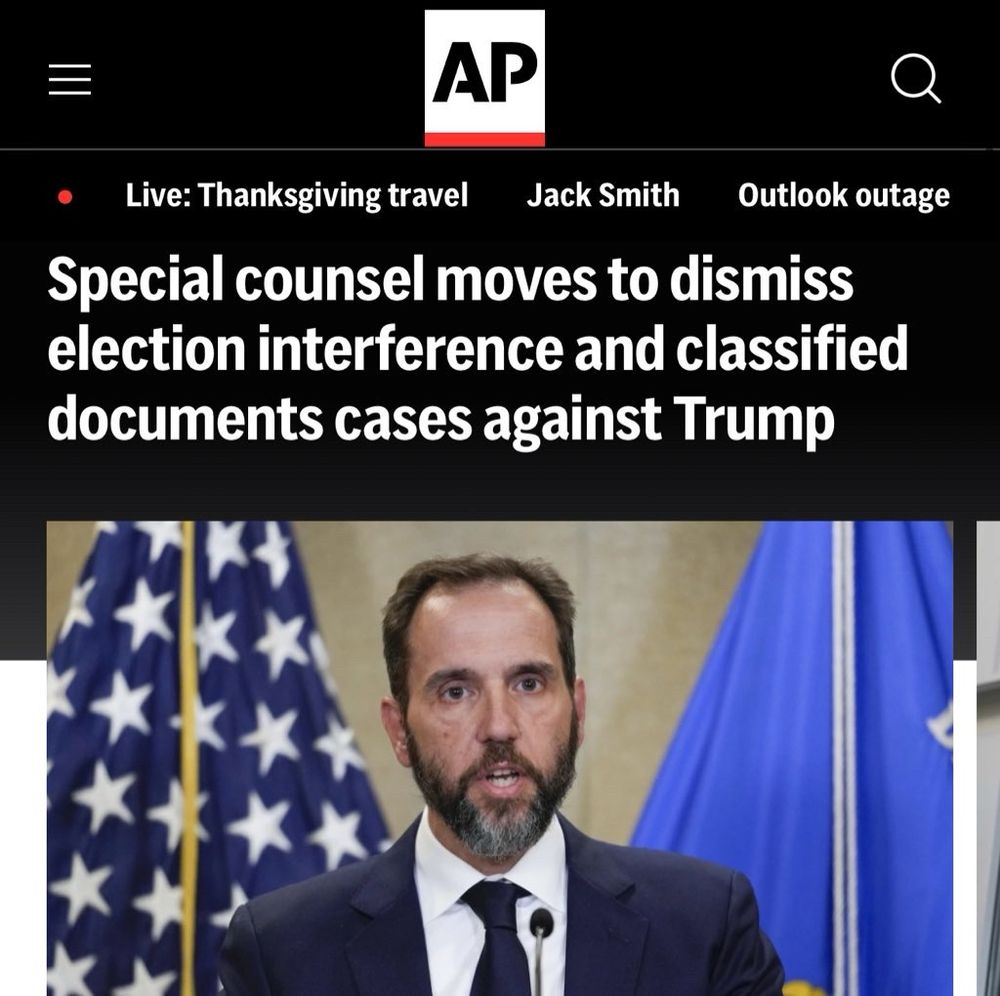Click the article's lead photo
The height and width of the screenshot is (996, 1000).
click(x=500, y=758)
